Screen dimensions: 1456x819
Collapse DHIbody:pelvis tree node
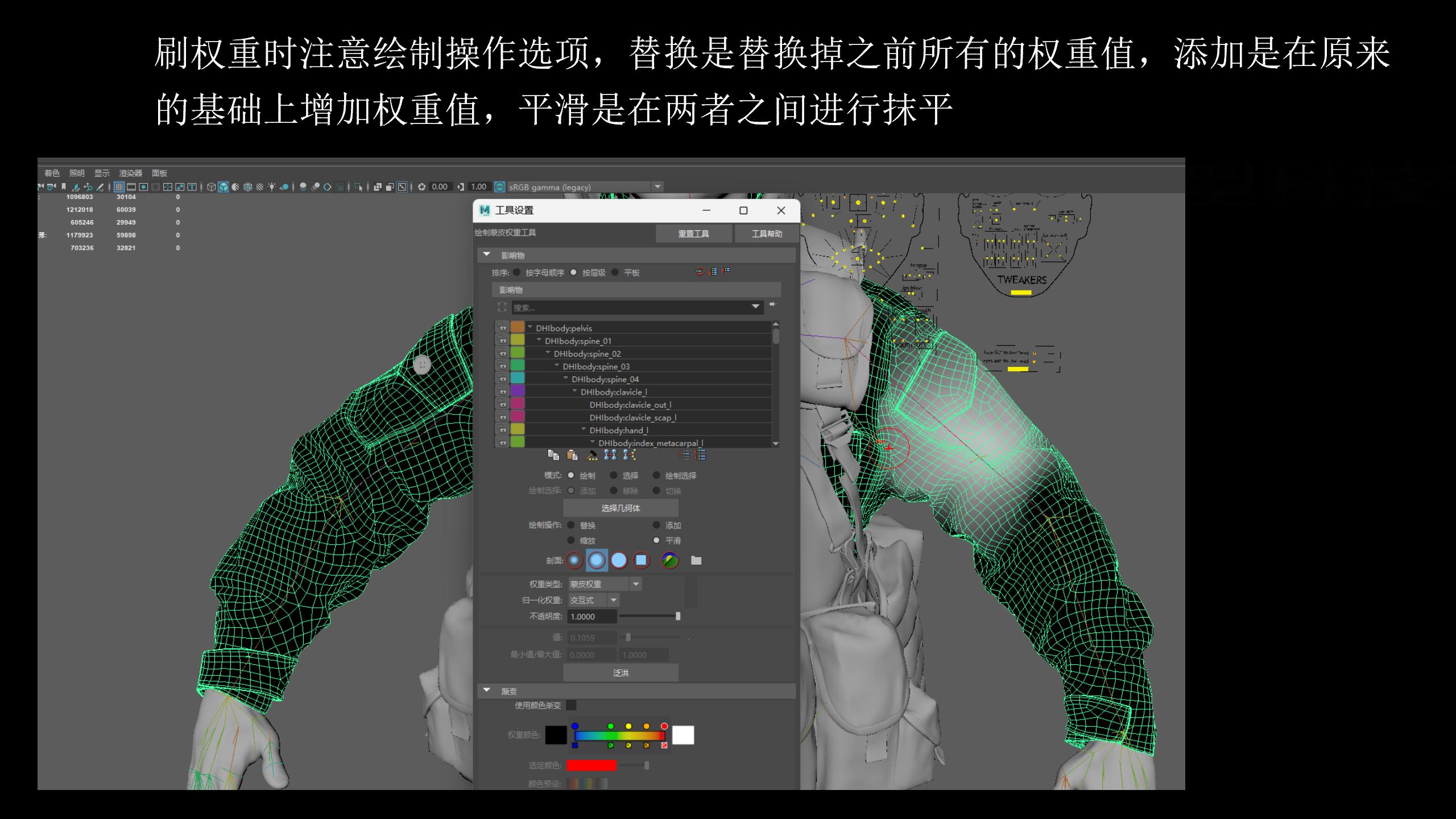530,327
